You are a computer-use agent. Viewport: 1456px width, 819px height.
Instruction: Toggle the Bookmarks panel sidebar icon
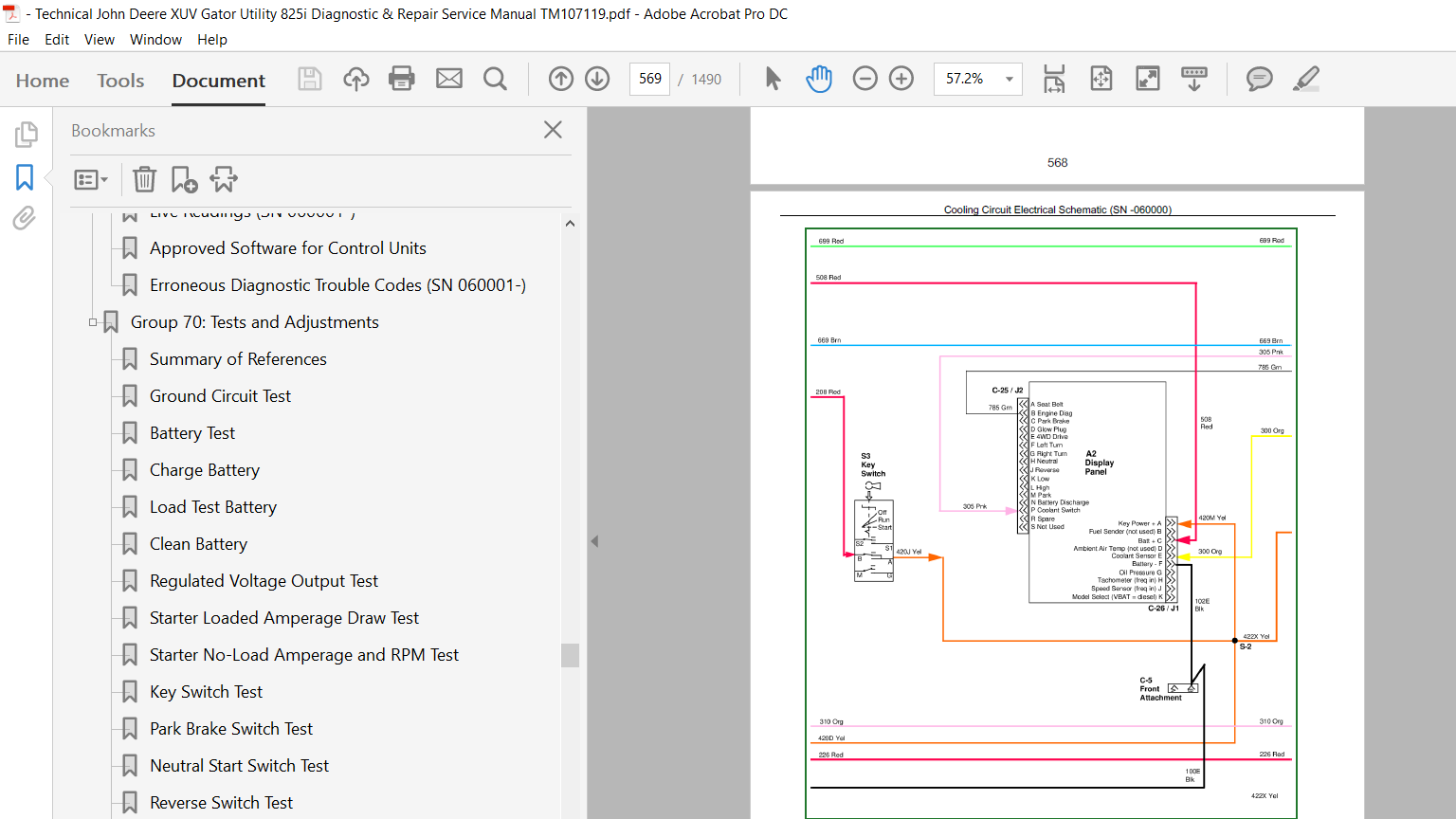click(x=25, y=177)
